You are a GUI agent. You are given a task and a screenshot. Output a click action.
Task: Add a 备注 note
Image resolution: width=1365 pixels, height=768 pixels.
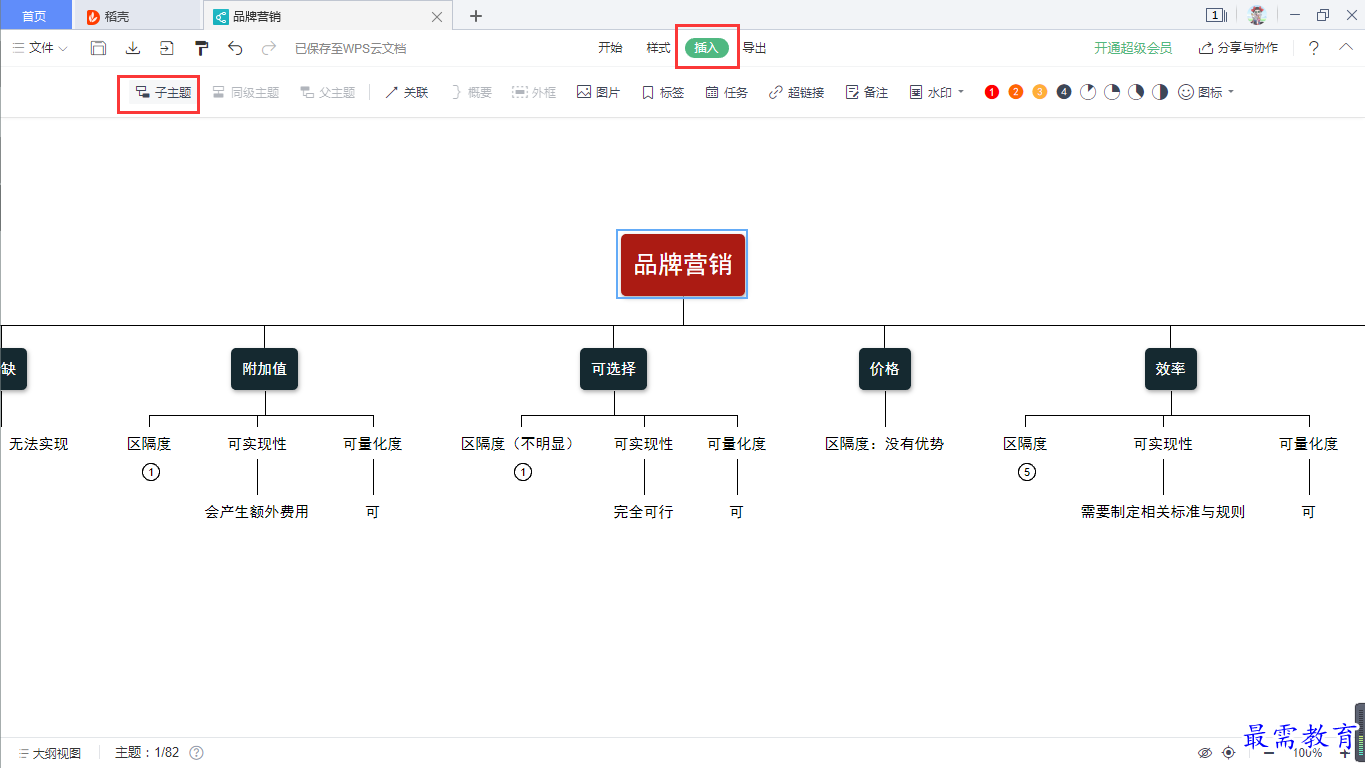coord(866,92)
